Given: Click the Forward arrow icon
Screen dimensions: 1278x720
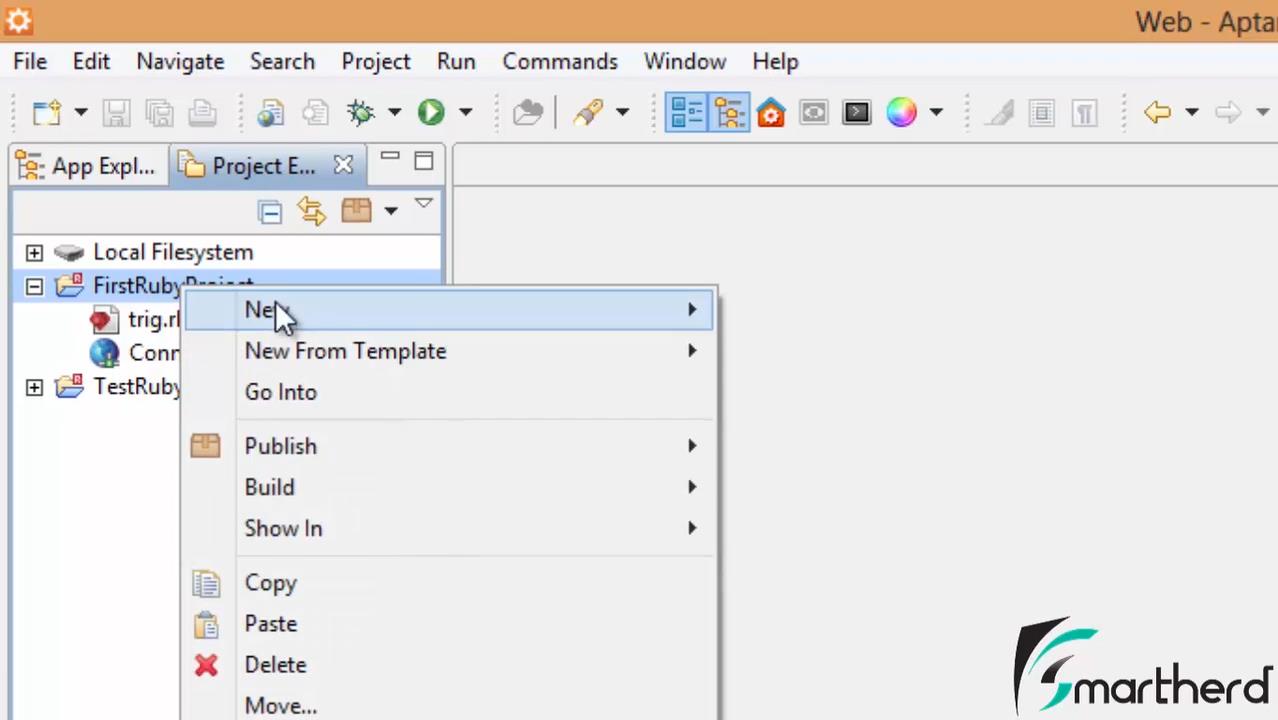Looking at the screenshot, I should 1228,112.
